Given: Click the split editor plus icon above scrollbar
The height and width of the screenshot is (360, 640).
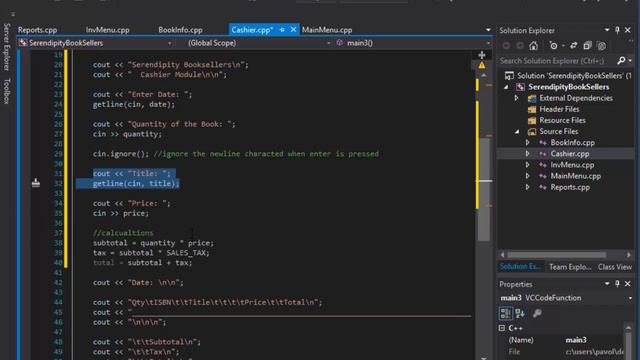Looking at the screenshot, I should (482, 55).
